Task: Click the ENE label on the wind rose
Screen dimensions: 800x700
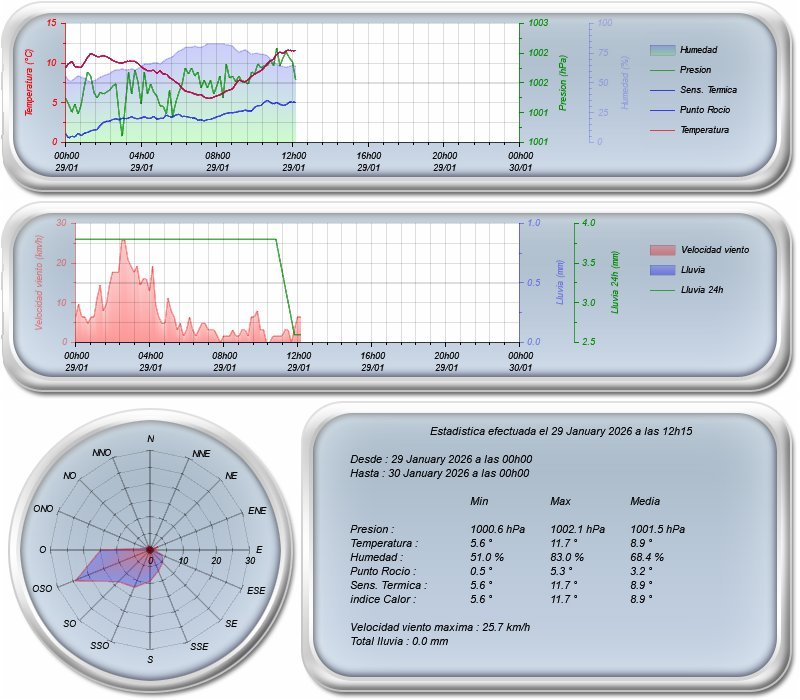Action: 257,511
